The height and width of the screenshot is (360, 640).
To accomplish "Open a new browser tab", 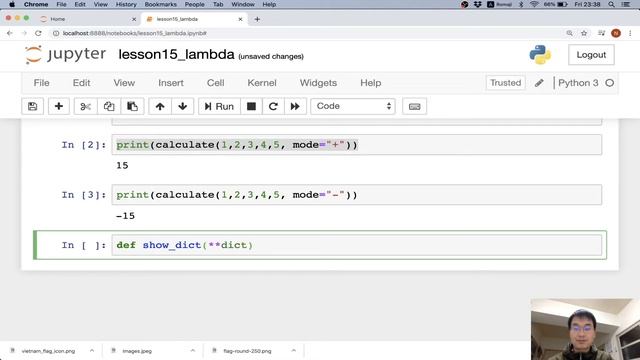I will coord(257,19).
